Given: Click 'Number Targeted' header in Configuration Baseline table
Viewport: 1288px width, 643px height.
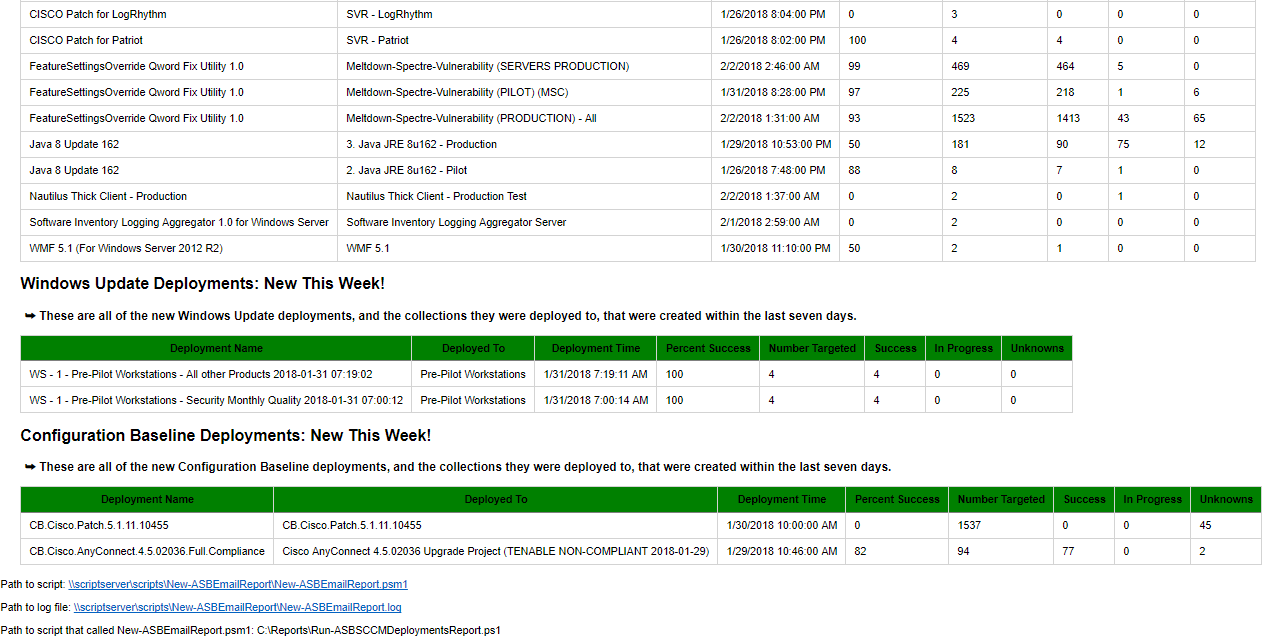Looking at the screenshot, I should point(1001,500).
